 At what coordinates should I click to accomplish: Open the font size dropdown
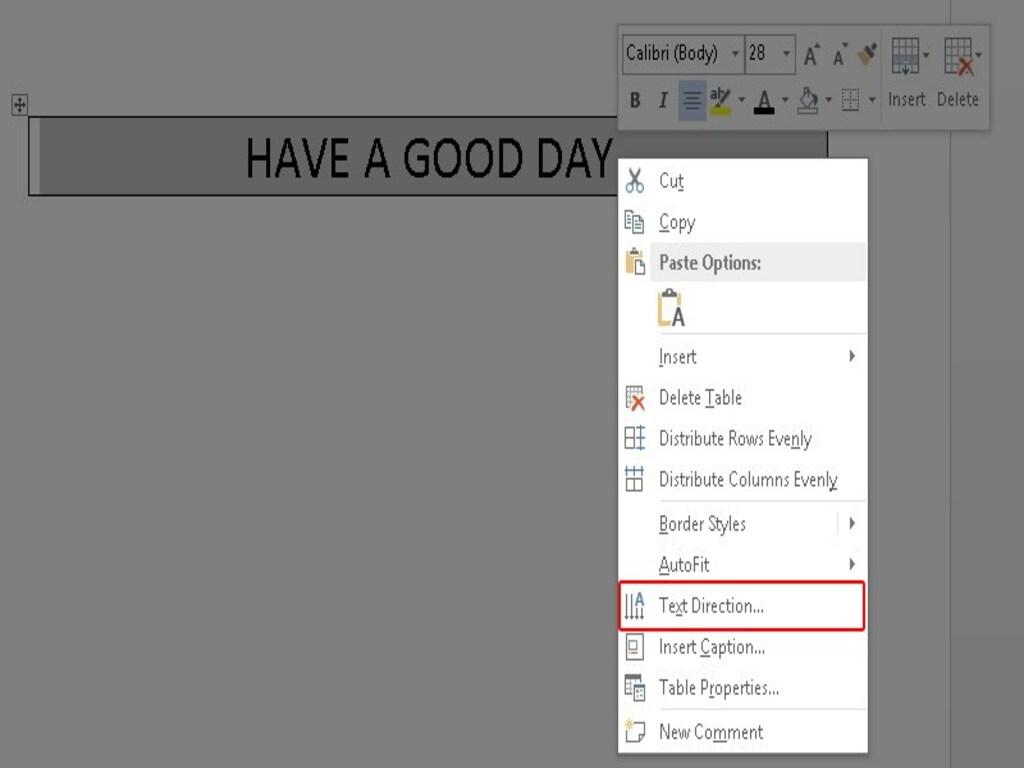(786, 54)
